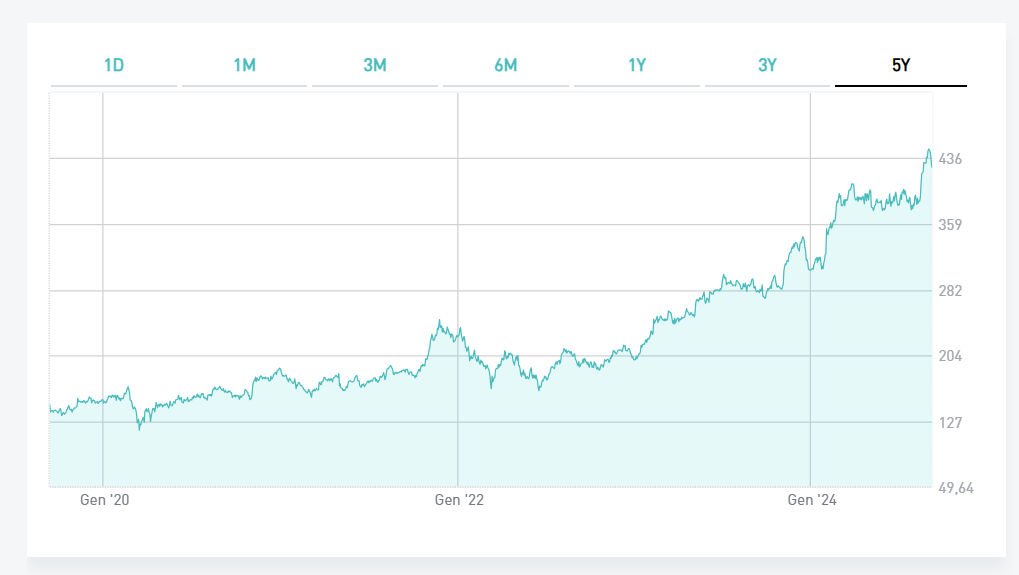
Task: Select the 3Y chart period tab
Action: coord(767,66)
